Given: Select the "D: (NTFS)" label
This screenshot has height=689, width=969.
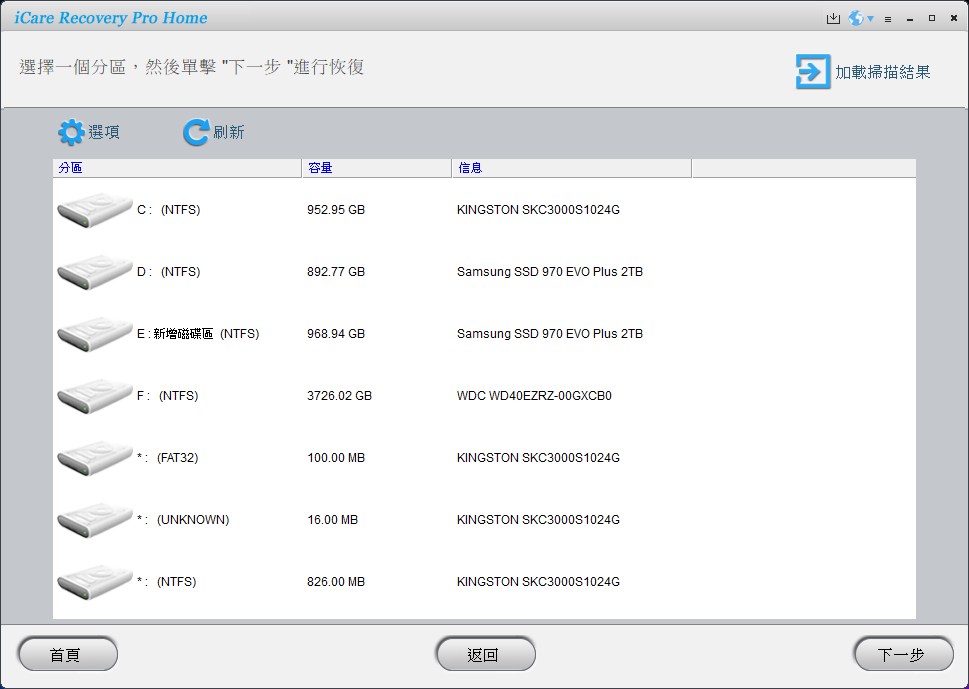Looking at the screenshot, I should (x=169, y=272).
